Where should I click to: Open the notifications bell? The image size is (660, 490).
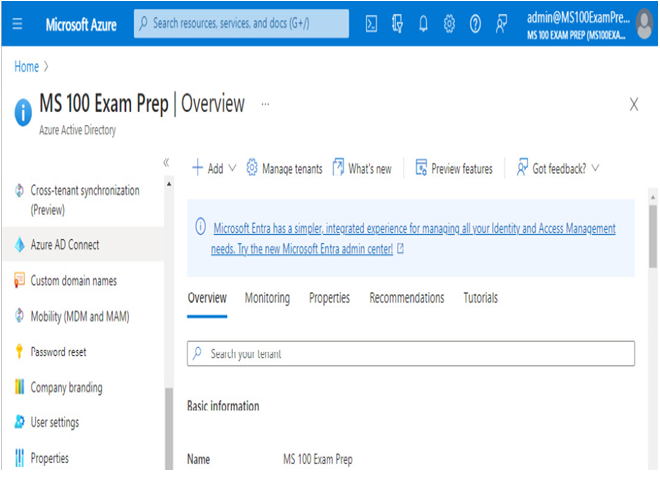[423, 24]
